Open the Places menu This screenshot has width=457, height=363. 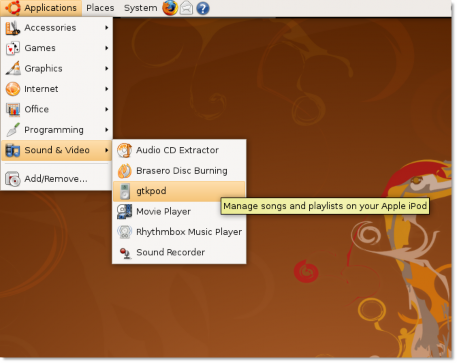(100, 8)
